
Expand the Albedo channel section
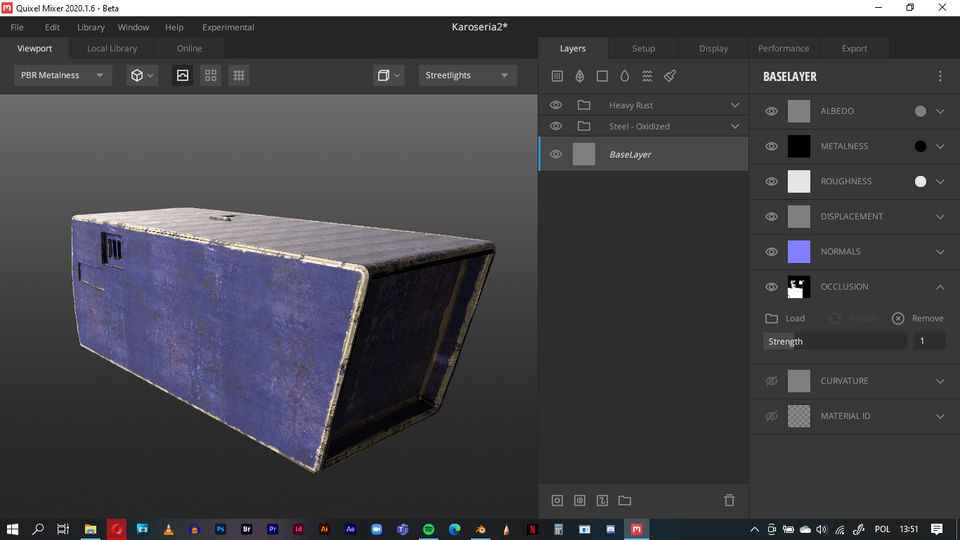940,111
